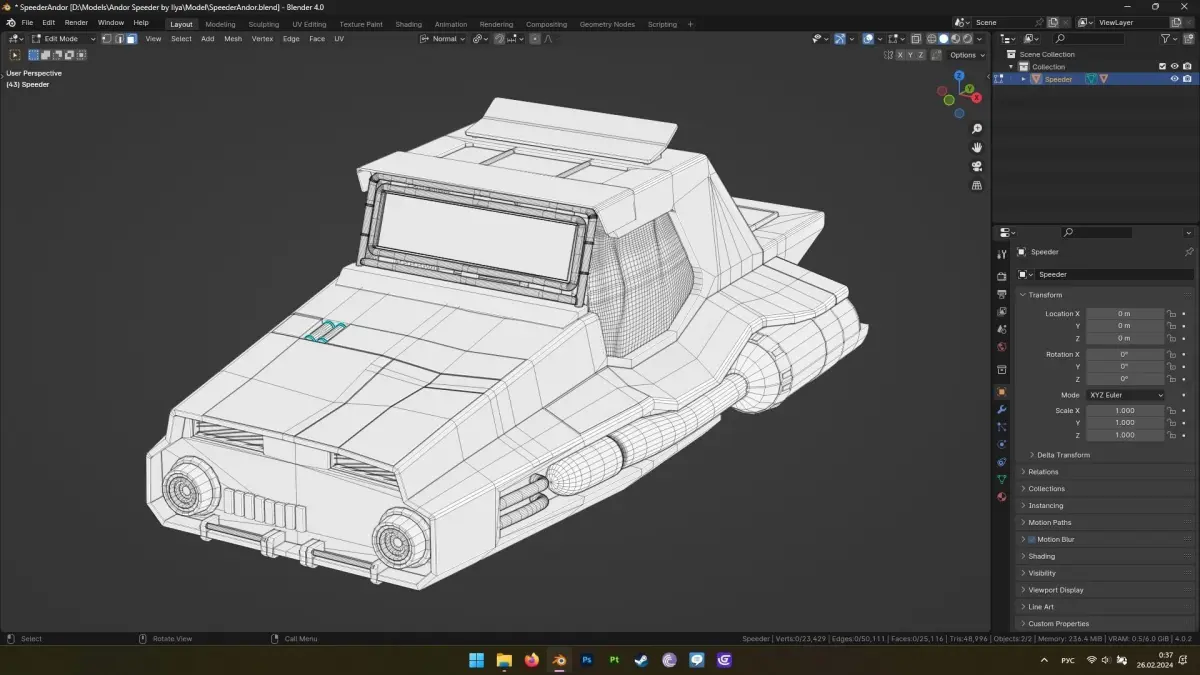This screenshot has width=1200, height=675.
Task: Add a new workspace plus button
Action: [690, 24]
